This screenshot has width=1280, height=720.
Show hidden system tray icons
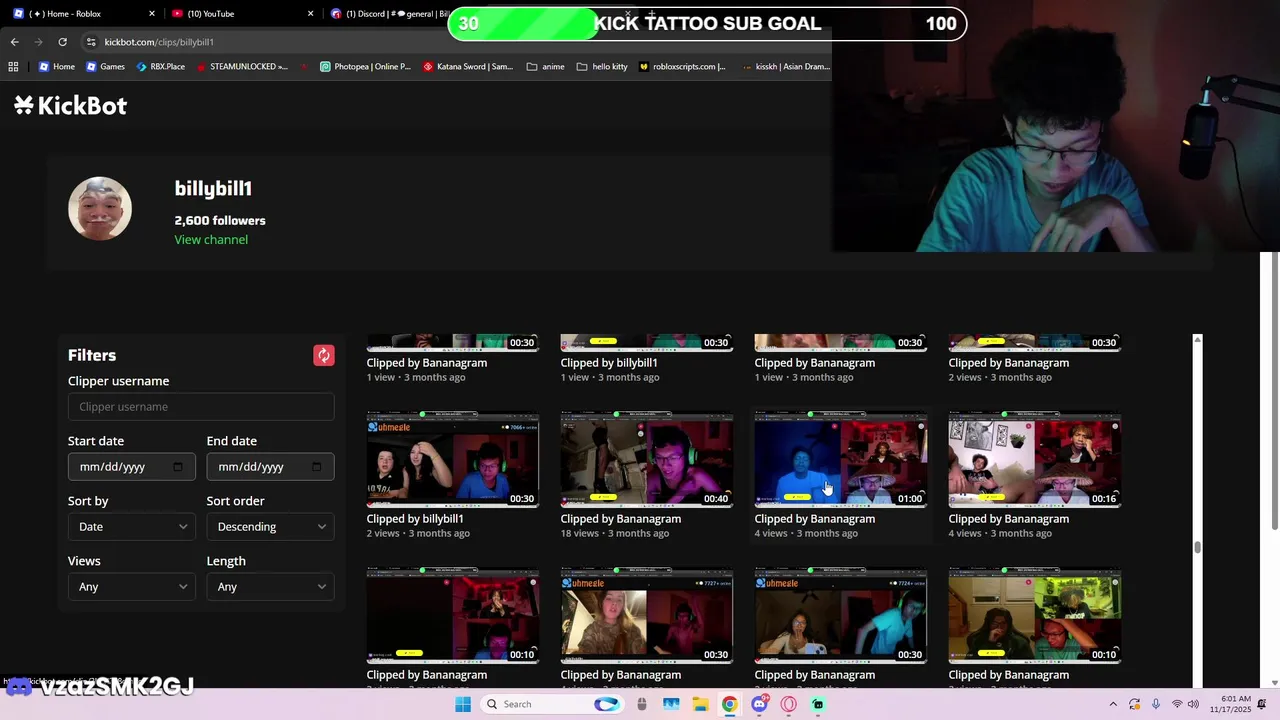[x=1113, y=704]
